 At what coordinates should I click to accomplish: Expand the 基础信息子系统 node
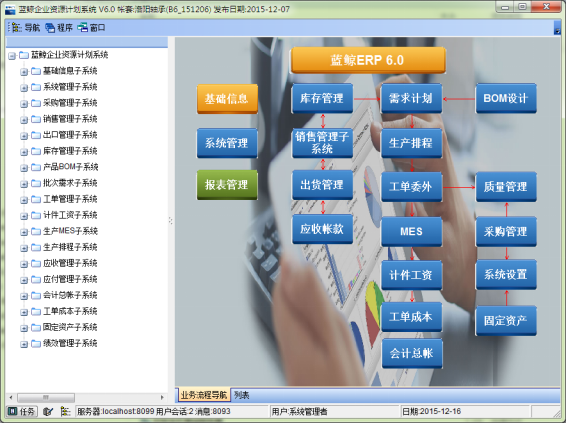pos(24,72)
